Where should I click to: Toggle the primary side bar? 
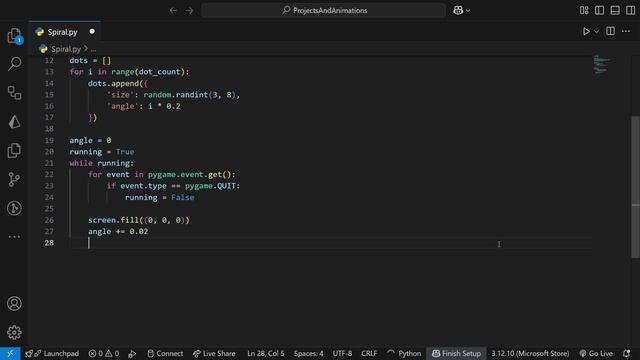[600, 11]
